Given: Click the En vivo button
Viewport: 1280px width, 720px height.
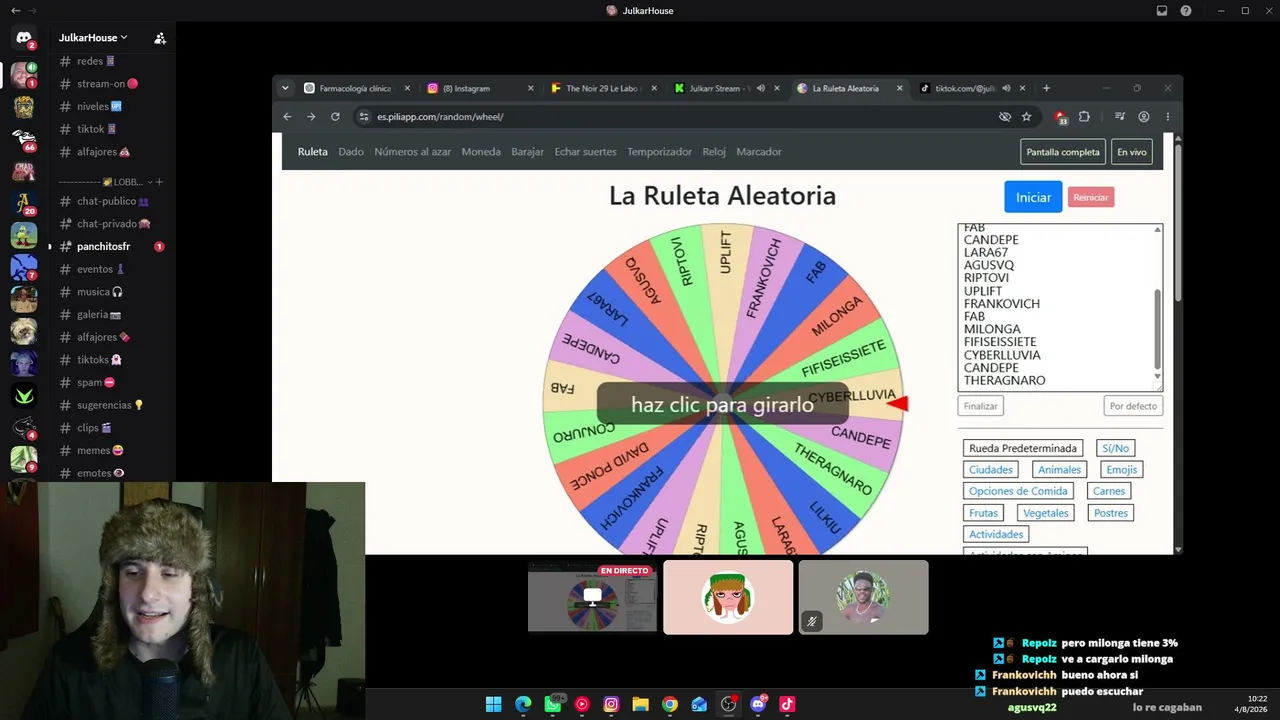Looking at the screenshot, I should [x=1132, y=152].
